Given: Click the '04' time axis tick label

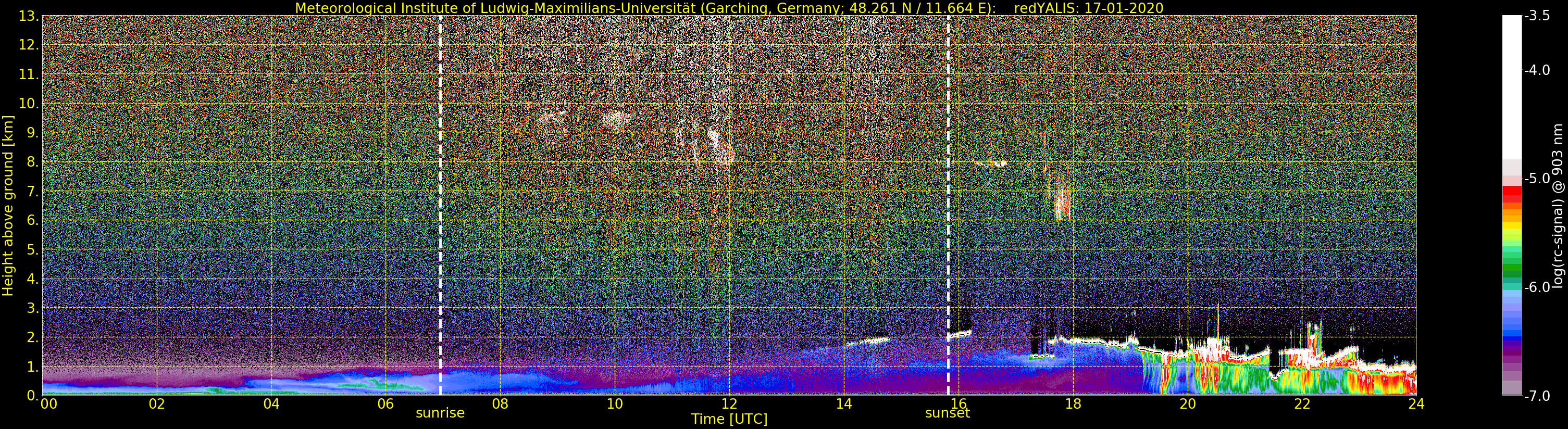Looking at the screenshot, I should pos(271,403).
